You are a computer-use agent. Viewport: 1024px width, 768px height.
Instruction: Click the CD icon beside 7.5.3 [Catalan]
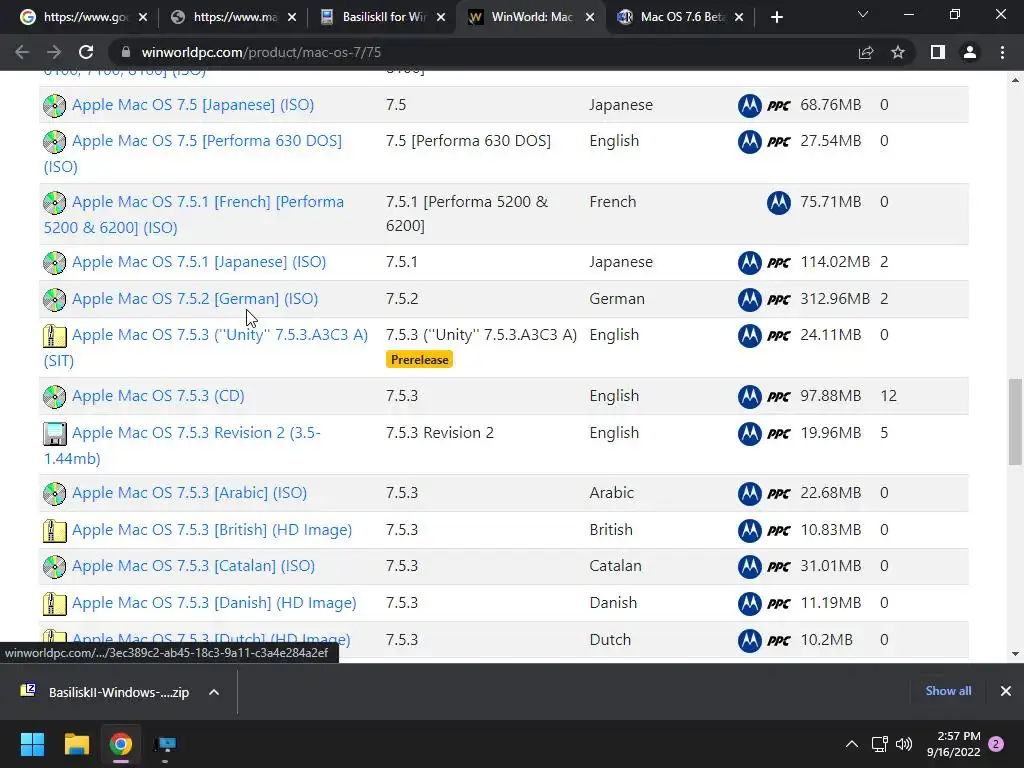pos(55,567)
